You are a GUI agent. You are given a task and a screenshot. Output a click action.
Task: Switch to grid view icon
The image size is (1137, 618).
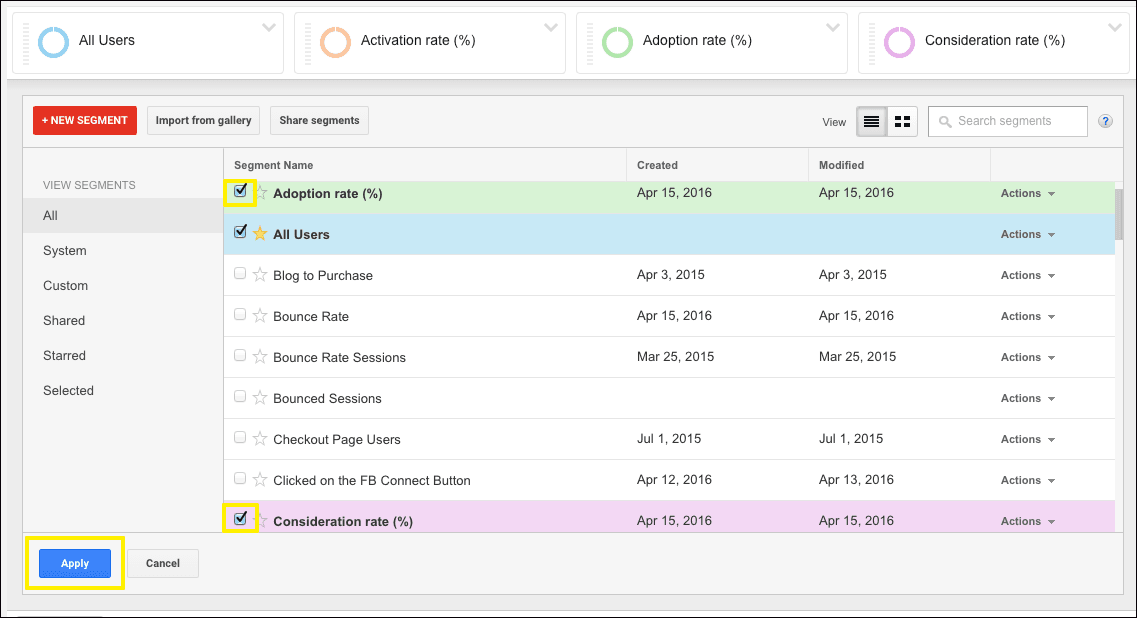[903, 122]
